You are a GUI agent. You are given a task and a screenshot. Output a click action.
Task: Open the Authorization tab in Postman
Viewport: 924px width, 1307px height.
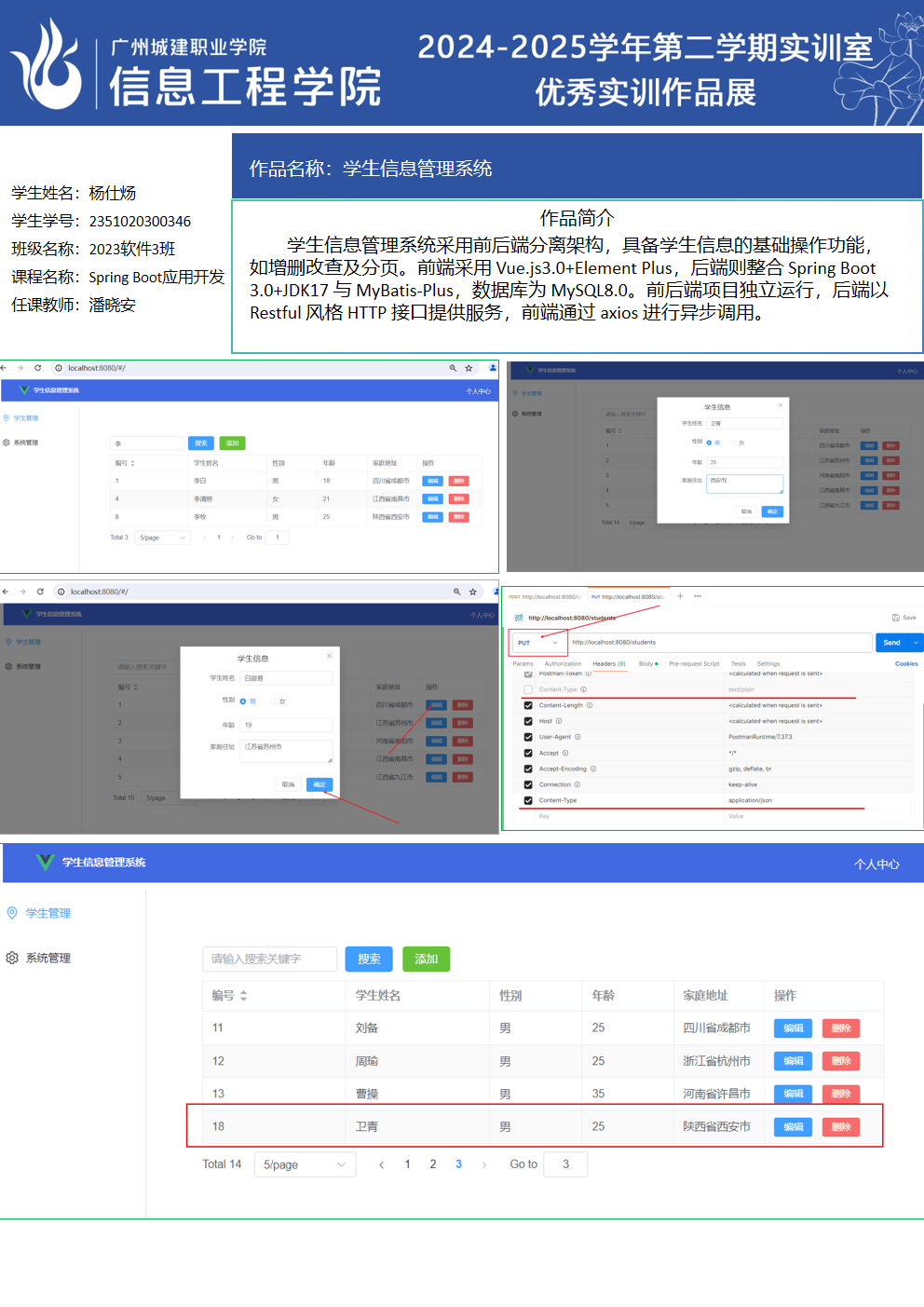pos(563,664)
